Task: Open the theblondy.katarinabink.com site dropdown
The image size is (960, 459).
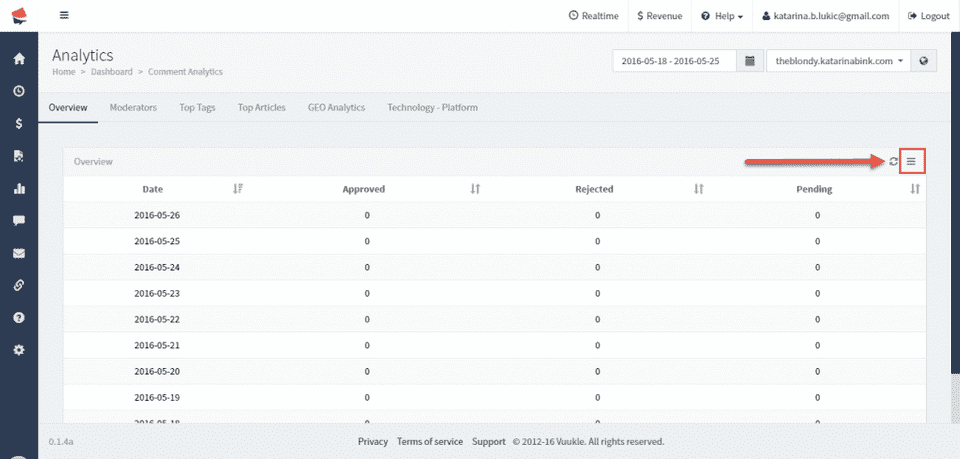Action: point(839,61)
